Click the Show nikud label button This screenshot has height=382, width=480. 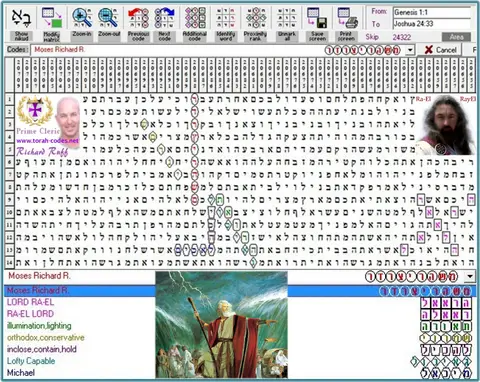click(22, 36)
